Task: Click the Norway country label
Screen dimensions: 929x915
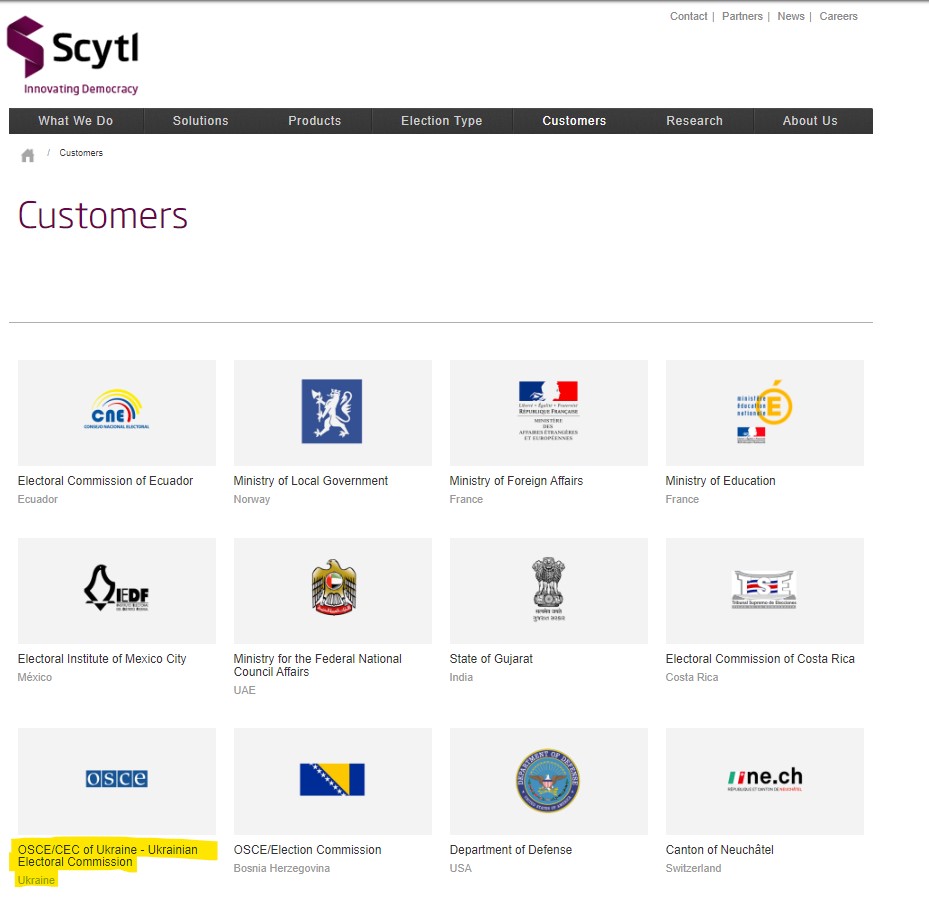Action: pyautogui.click(x=252, y=499)
